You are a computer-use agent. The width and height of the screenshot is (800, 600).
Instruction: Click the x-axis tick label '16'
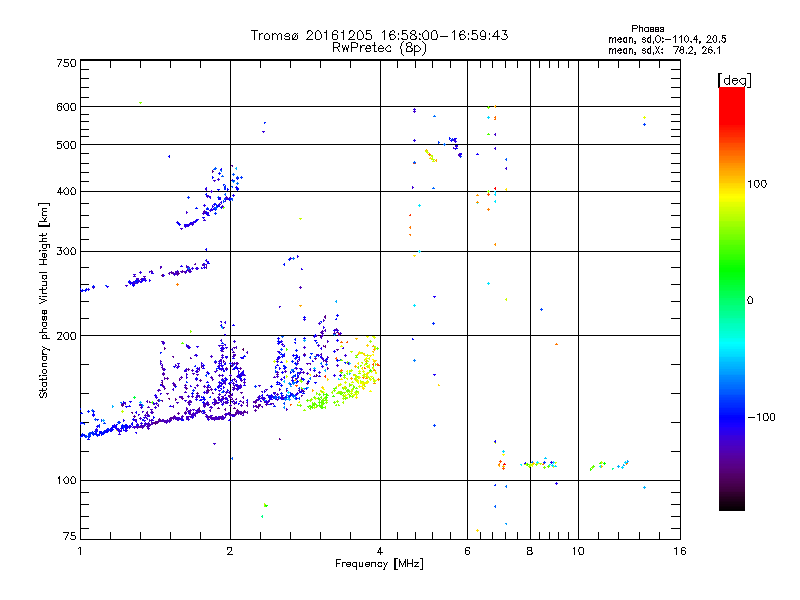tap(680, 551)
